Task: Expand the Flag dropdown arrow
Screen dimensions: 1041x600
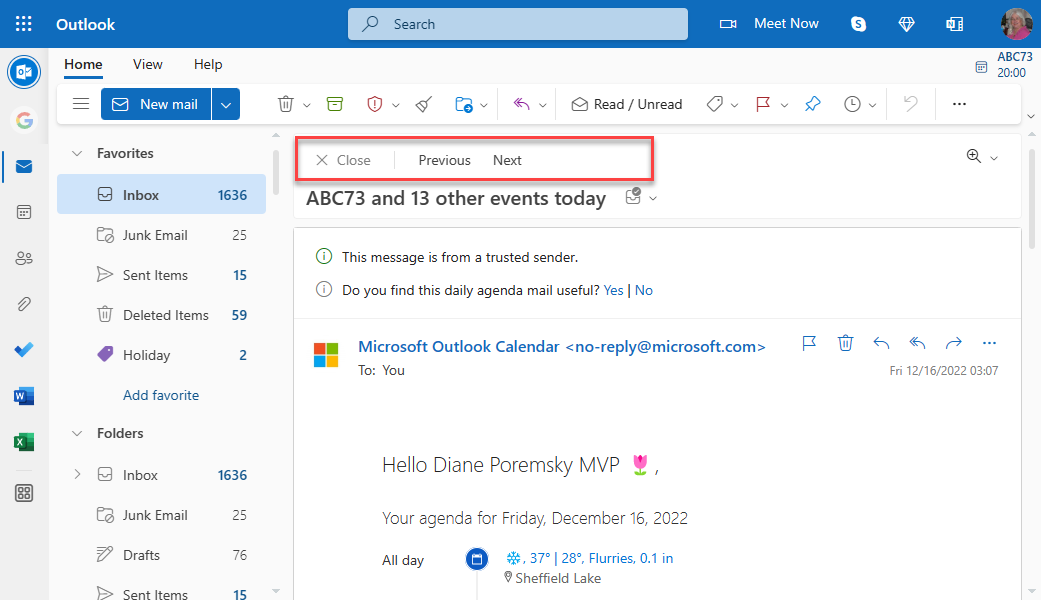Action: tap(784, 105)
